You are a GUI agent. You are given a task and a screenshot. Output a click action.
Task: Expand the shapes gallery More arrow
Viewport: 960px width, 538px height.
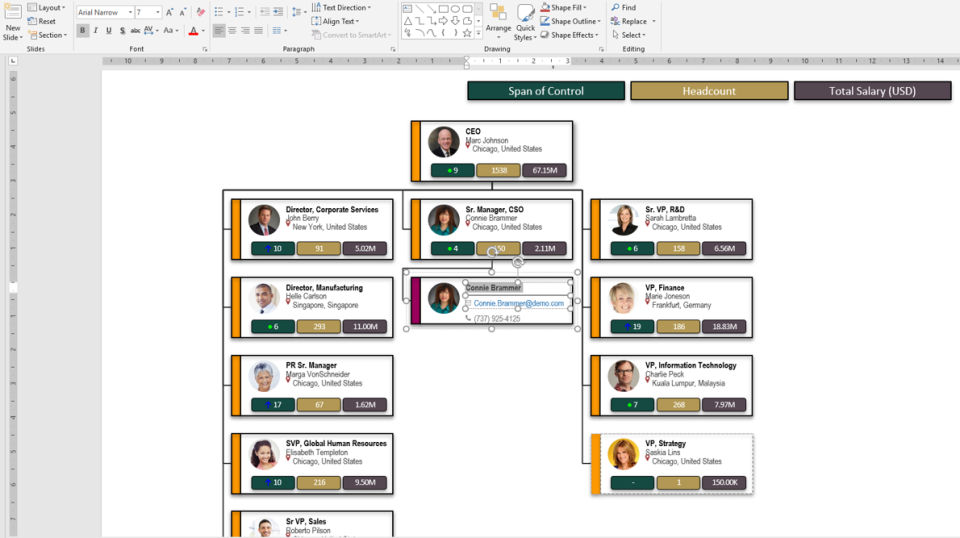pos(478,35)
